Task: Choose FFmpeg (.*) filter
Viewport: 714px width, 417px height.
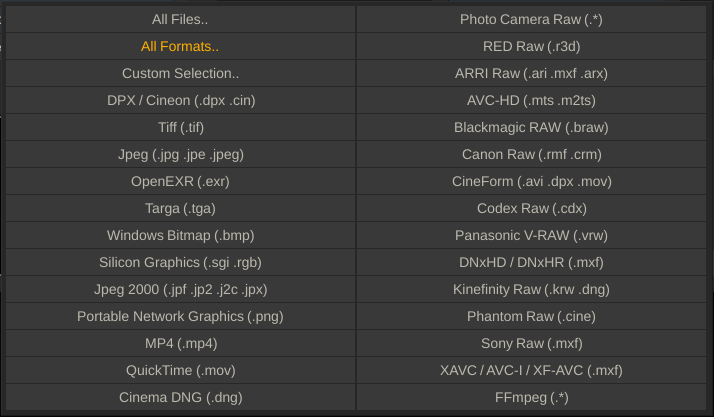Action: tap(531, 397)
